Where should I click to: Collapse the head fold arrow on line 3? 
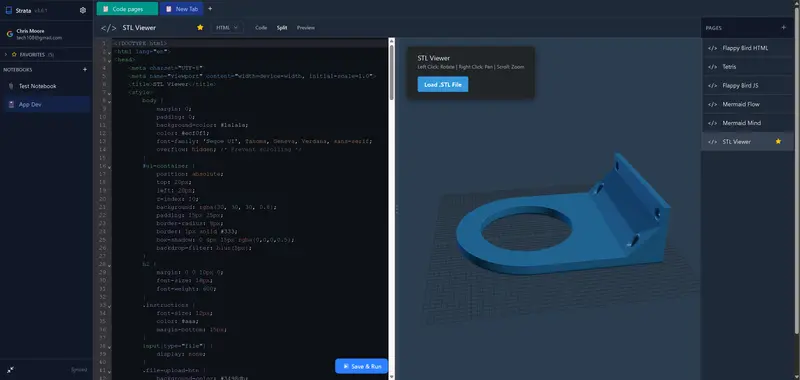click(x=110, y=60)
